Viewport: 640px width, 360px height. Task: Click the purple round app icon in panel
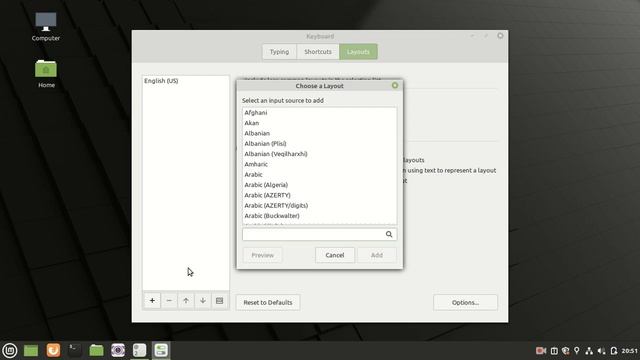click(x=118, y=350)
